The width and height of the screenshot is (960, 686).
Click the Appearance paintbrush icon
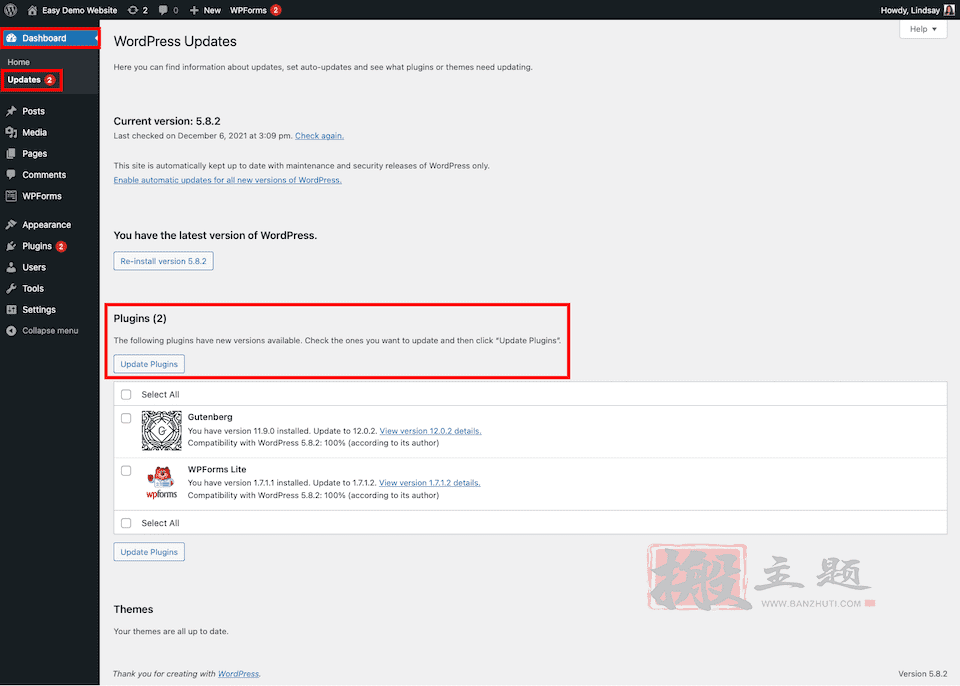[x=11, y=225]
